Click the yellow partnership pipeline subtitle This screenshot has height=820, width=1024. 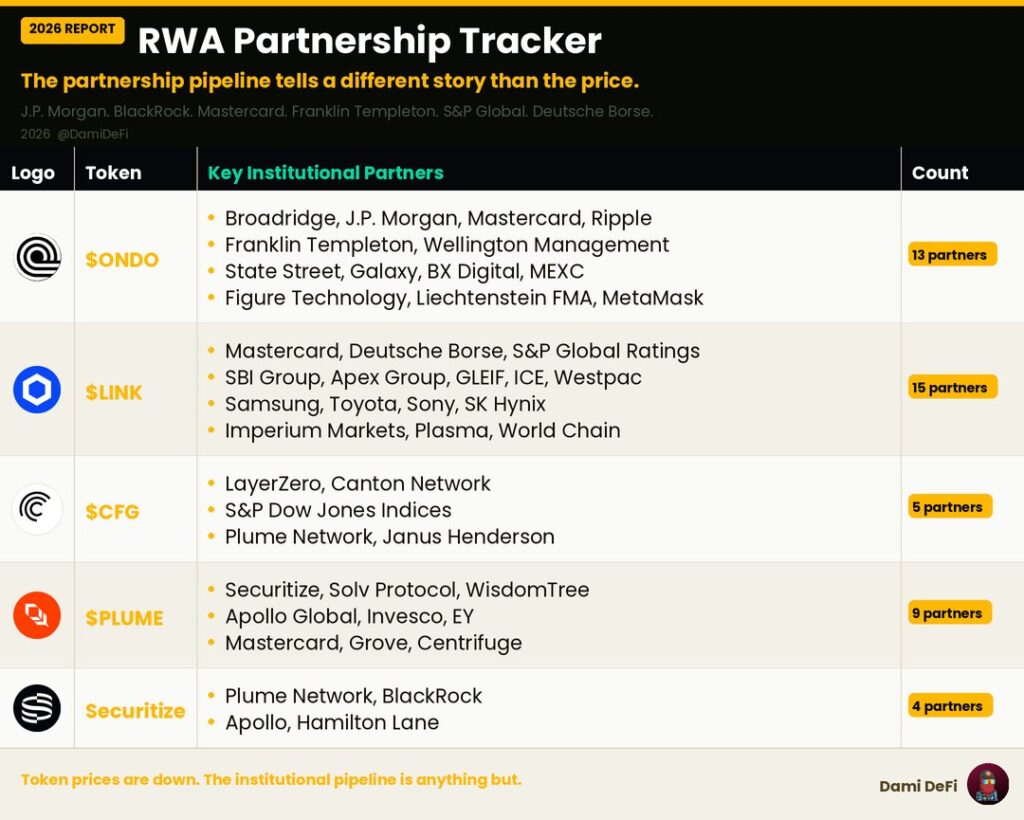click(x=330, y=81)
